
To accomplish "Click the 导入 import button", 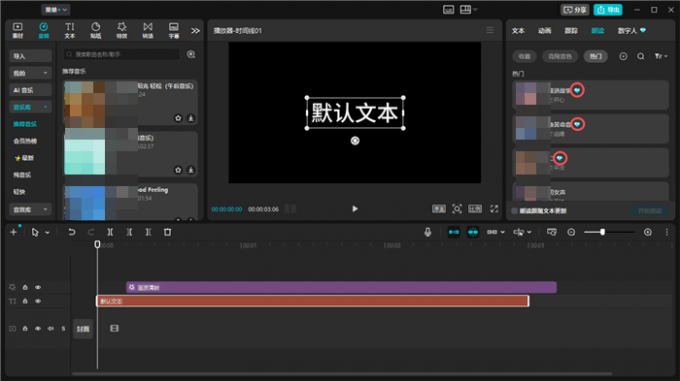I will [30, 56].
